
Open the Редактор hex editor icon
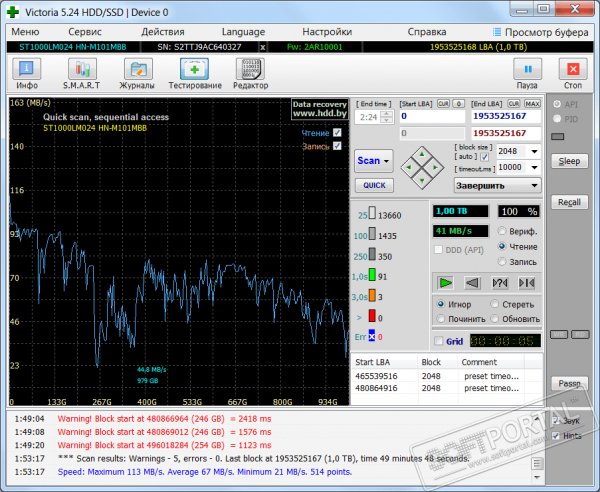[250, 69]
